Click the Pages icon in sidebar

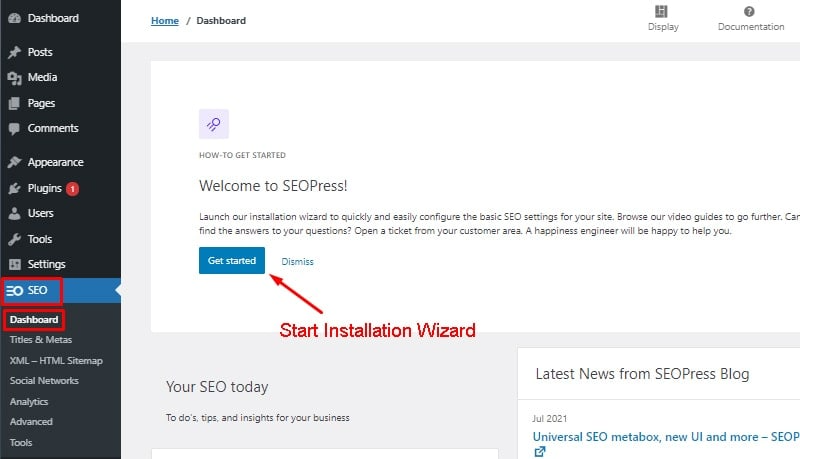pyautogui.click(x=14, y=103)
